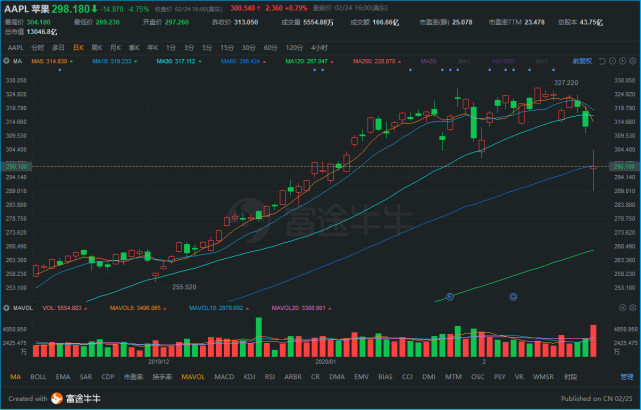The width and height of the screenshot is (641, 410).
Task: Click the undo arrow icon beside 前复权
Action: [x=602, y=61]
